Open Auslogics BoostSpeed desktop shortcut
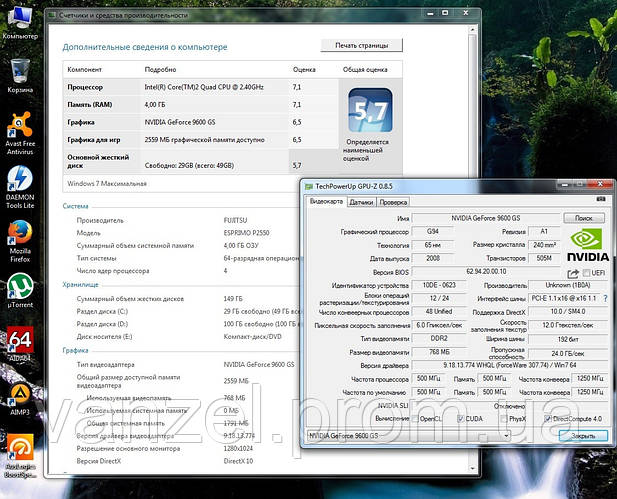This screenshot has height=499, width=617. click(20, 456)
